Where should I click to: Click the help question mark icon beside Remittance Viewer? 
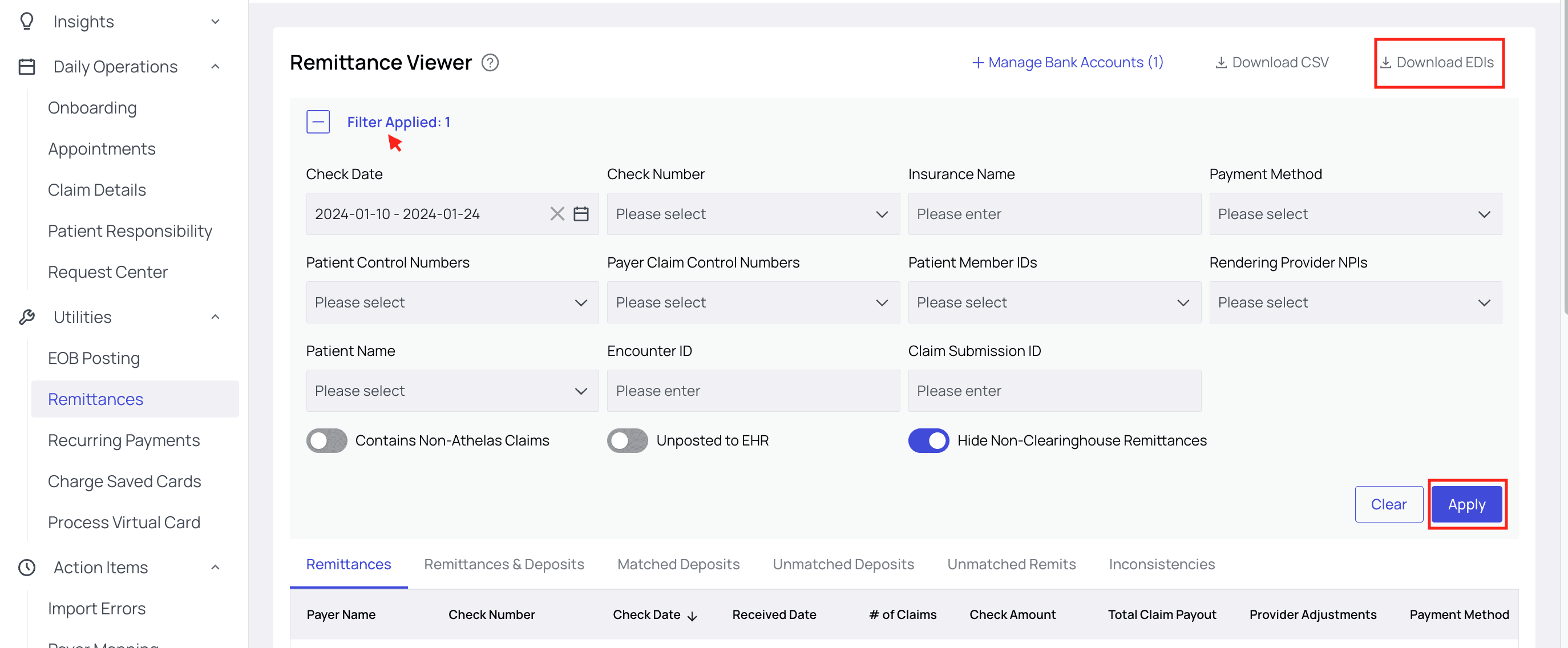(x=490, y=63)
